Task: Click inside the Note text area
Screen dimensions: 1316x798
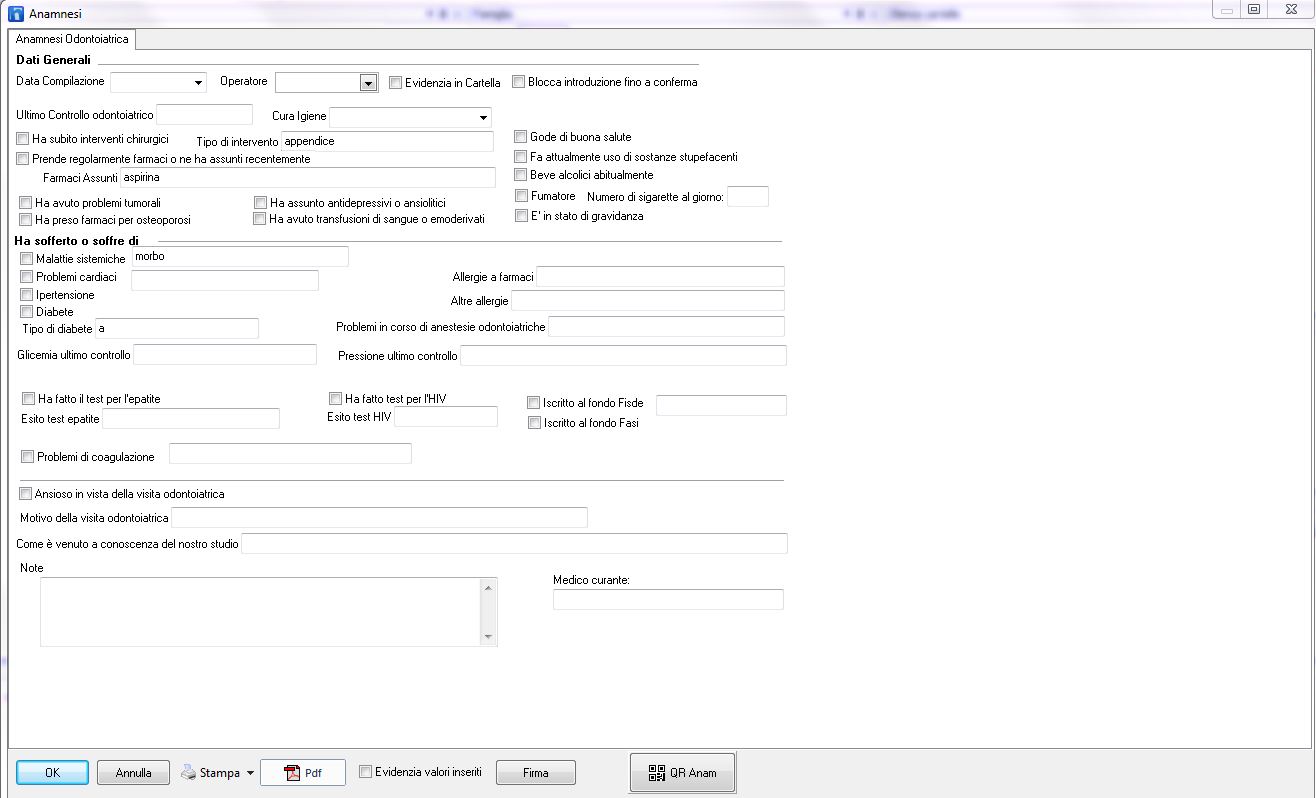Action: 261,611
